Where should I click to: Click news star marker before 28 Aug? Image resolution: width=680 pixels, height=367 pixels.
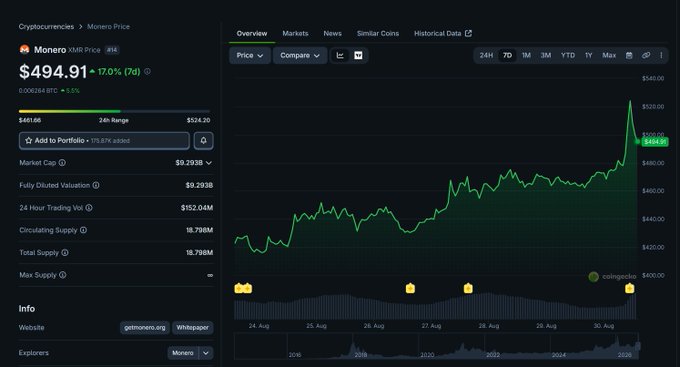tap(468, 288)
